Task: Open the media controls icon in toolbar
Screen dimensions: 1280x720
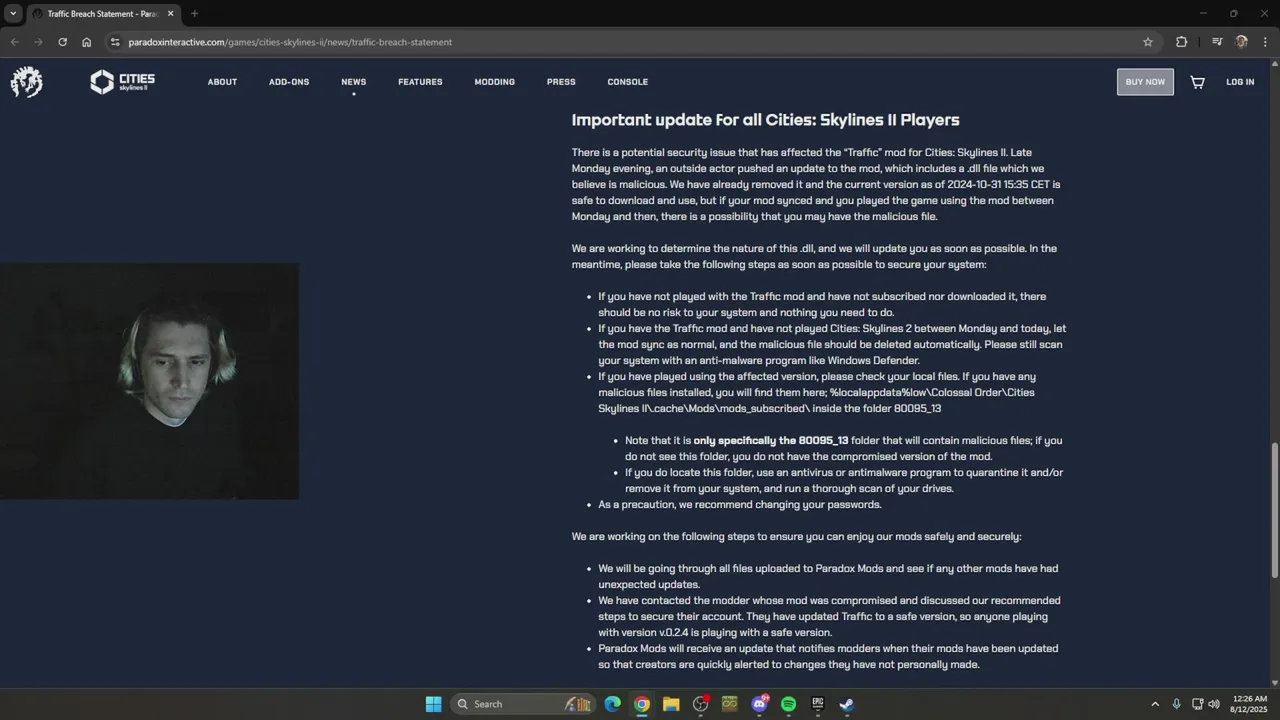Action: point(1217,42)
